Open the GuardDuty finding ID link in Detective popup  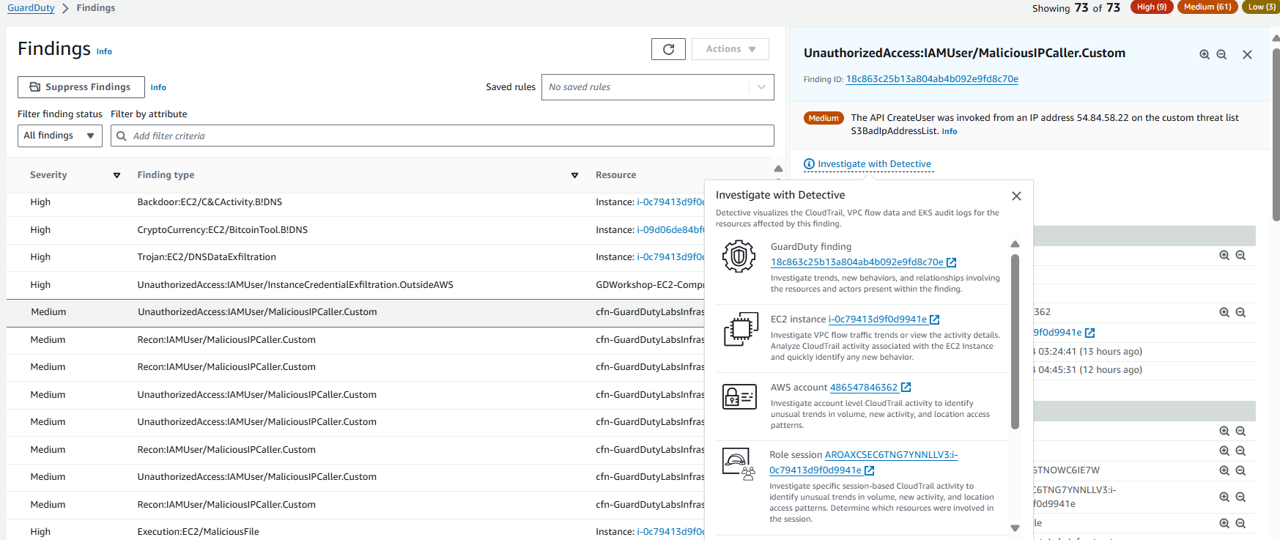857,263
